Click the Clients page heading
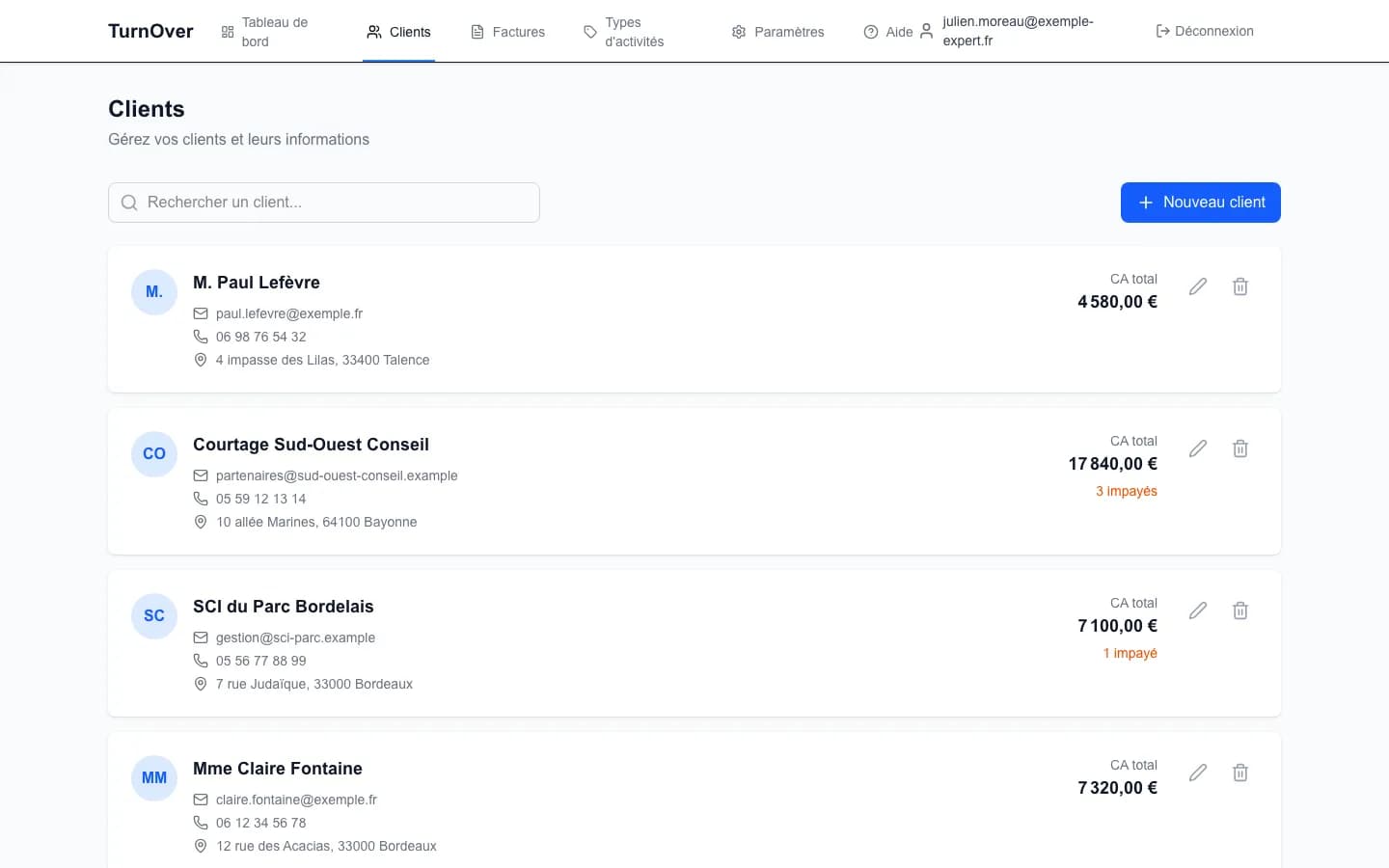The height and width of the screenshot is (868, 1389). click(x=147, y=109)
